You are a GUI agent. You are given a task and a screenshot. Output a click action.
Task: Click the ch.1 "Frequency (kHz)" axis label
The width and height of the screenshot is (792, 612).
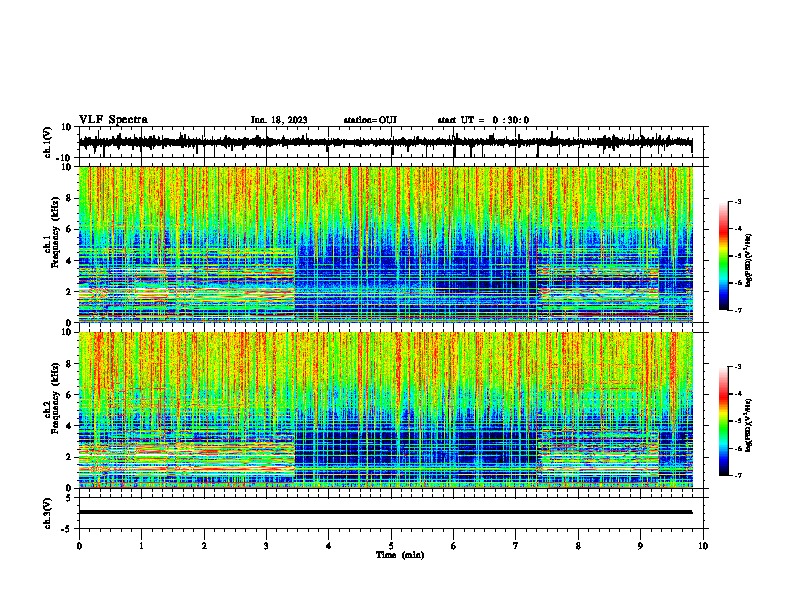55,233
